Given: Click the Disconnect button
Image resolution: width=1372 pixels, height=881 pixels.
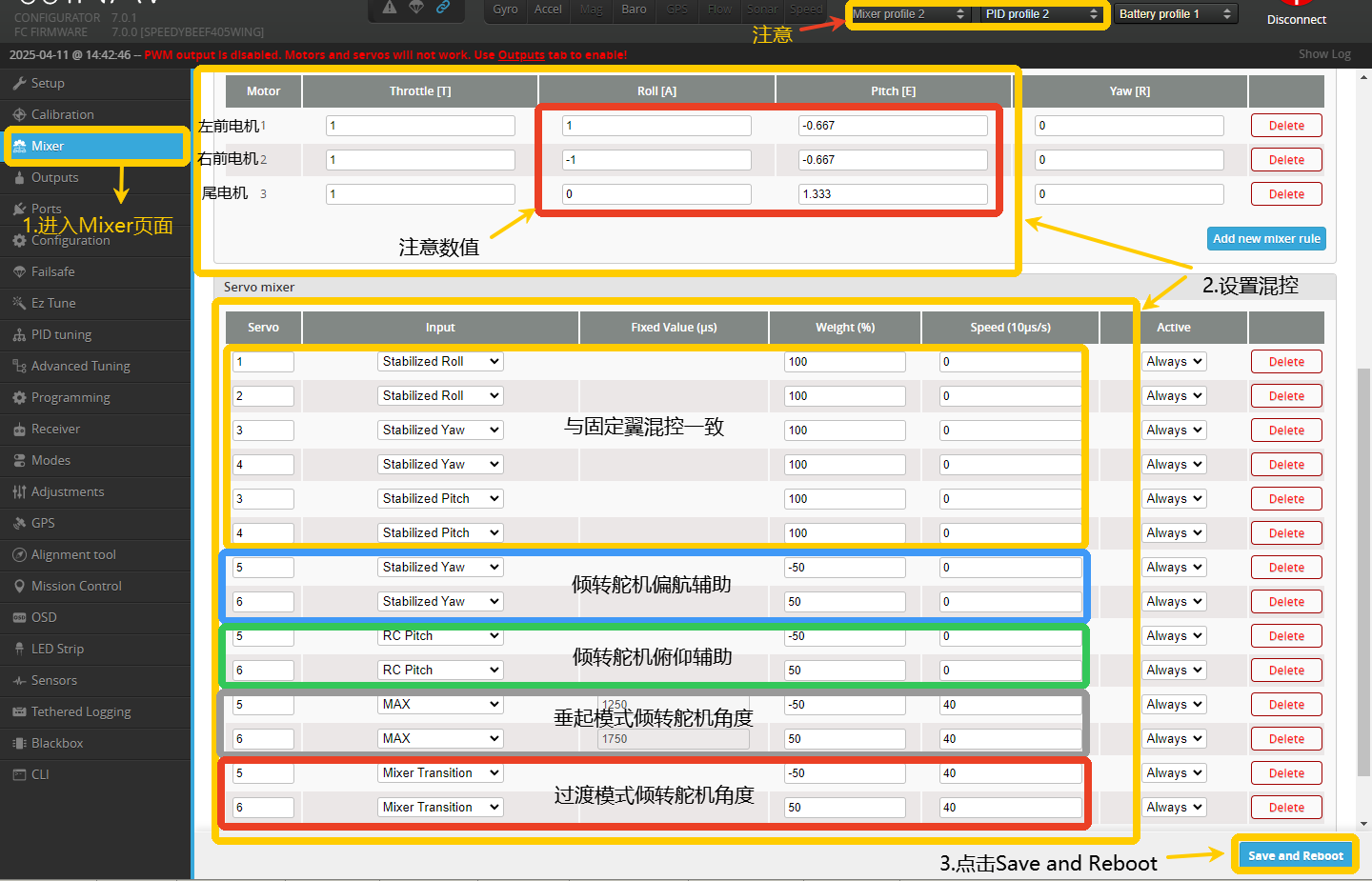Looking at the screenshot, I should [x=1296, y=19].
